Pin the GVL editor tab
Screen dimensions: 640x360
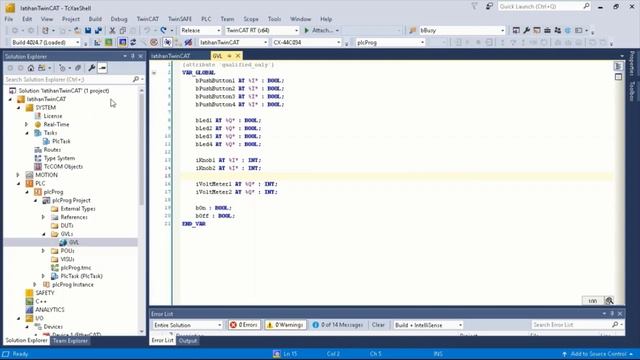[229, 56]
